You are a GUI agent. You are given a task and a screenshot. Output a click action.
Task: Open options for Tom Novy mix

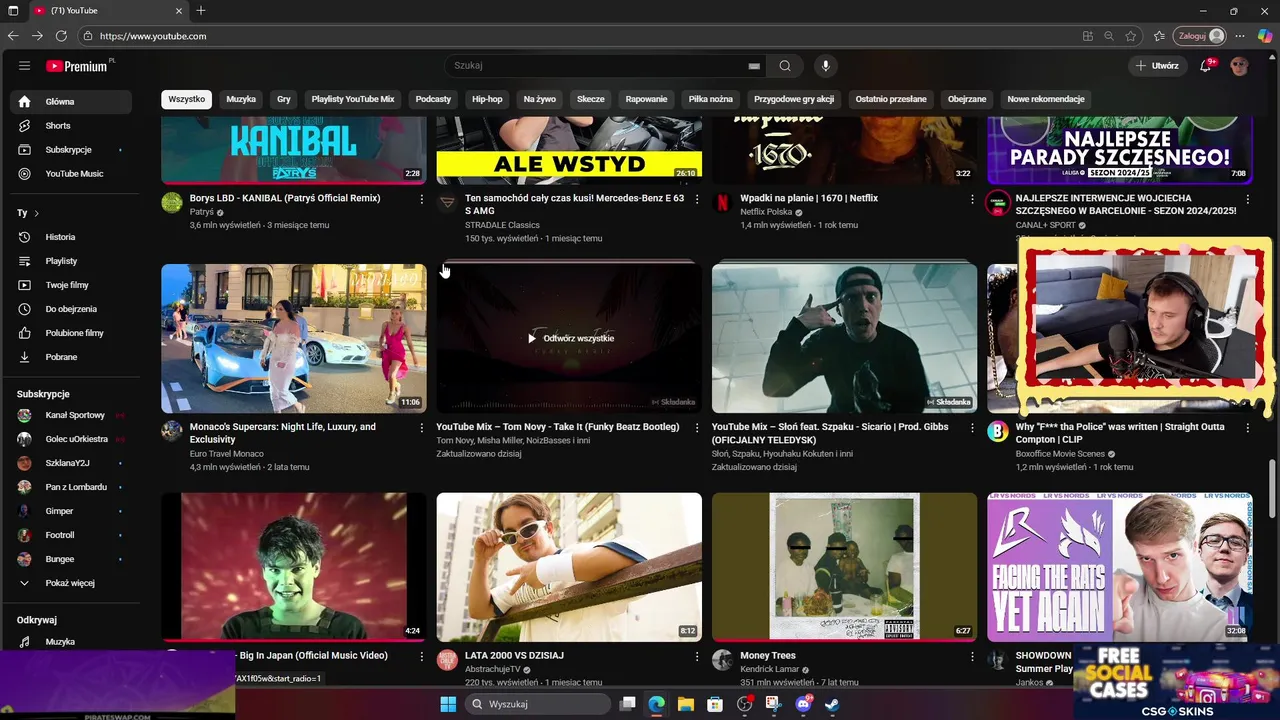click(x=697, y=428)
